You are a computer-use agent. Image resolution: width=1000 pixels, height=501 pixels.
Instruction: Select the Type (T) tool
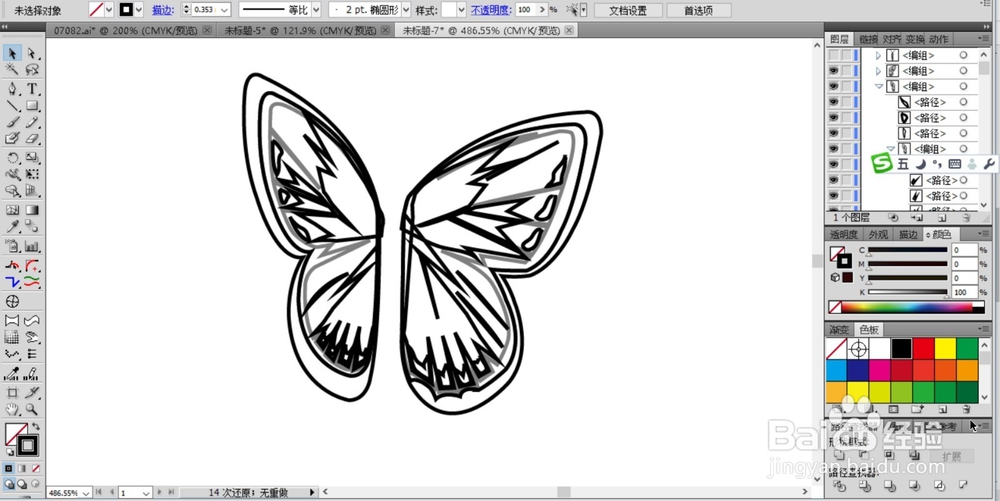click(32, 89)
